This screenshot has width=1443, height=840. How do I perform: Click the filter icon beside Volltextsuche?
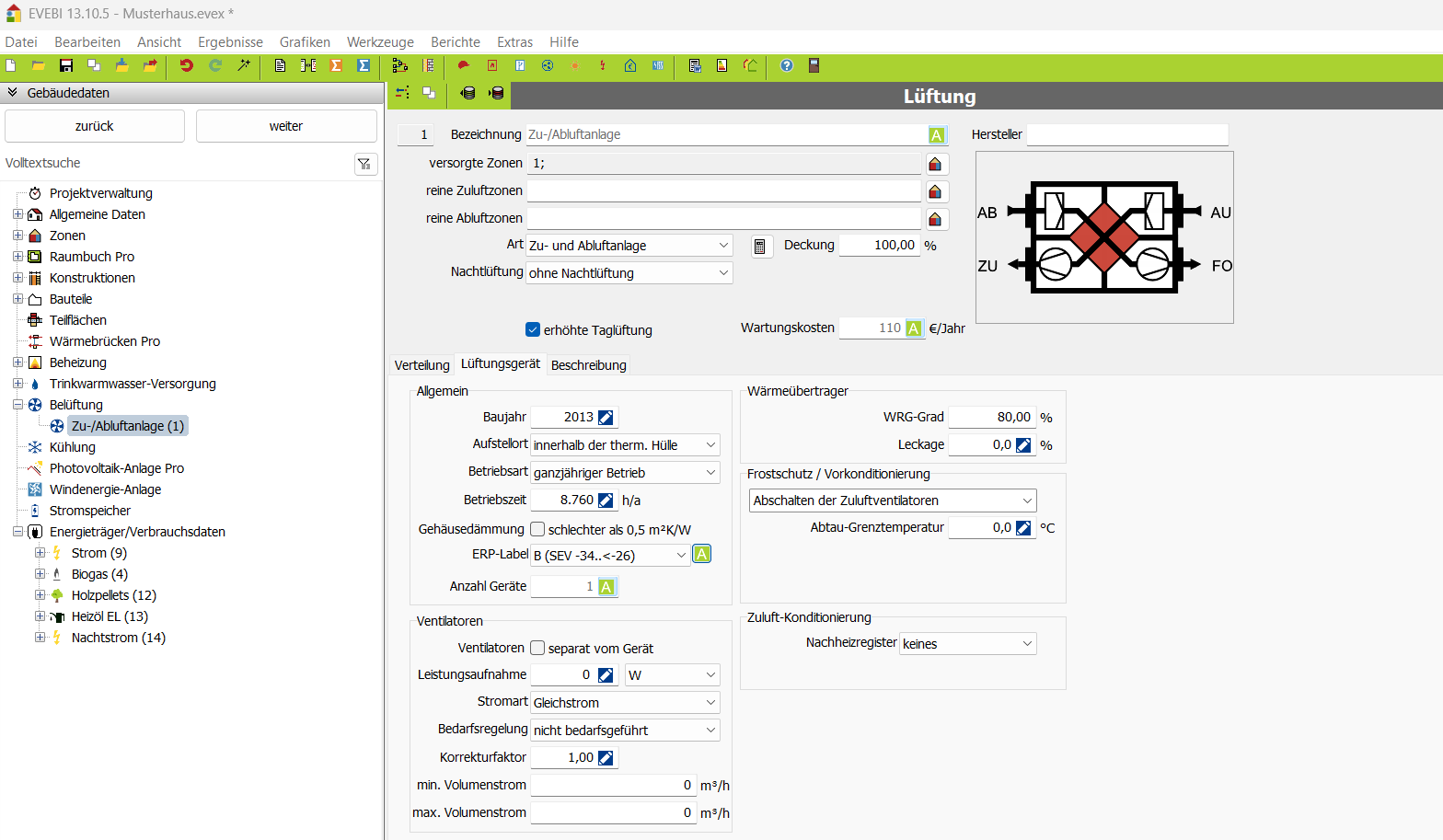tap(364, 164)
